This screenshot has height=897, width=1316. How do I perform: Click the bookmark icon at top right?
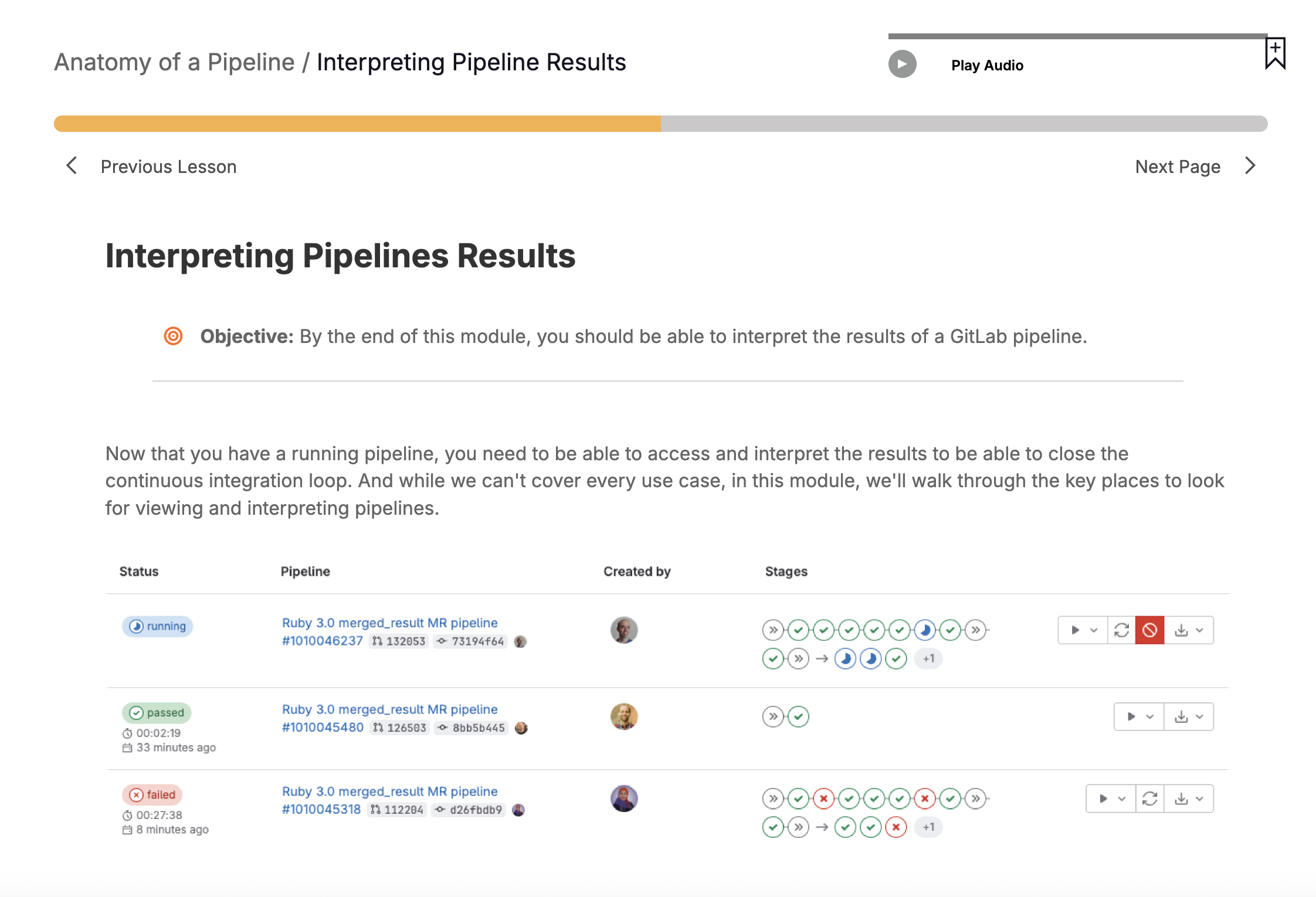click(x=1275, y=53)
